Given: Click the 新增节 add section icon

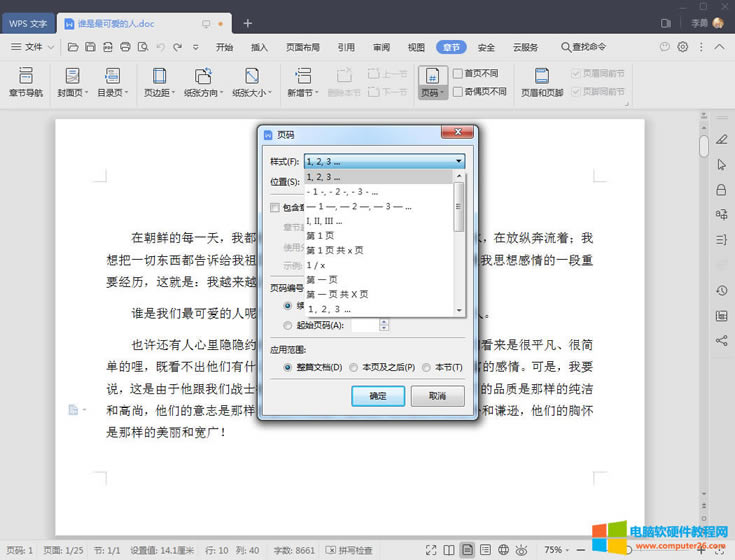Looking at the screenshot, I should pyautogui.click(x=301, y=76).
